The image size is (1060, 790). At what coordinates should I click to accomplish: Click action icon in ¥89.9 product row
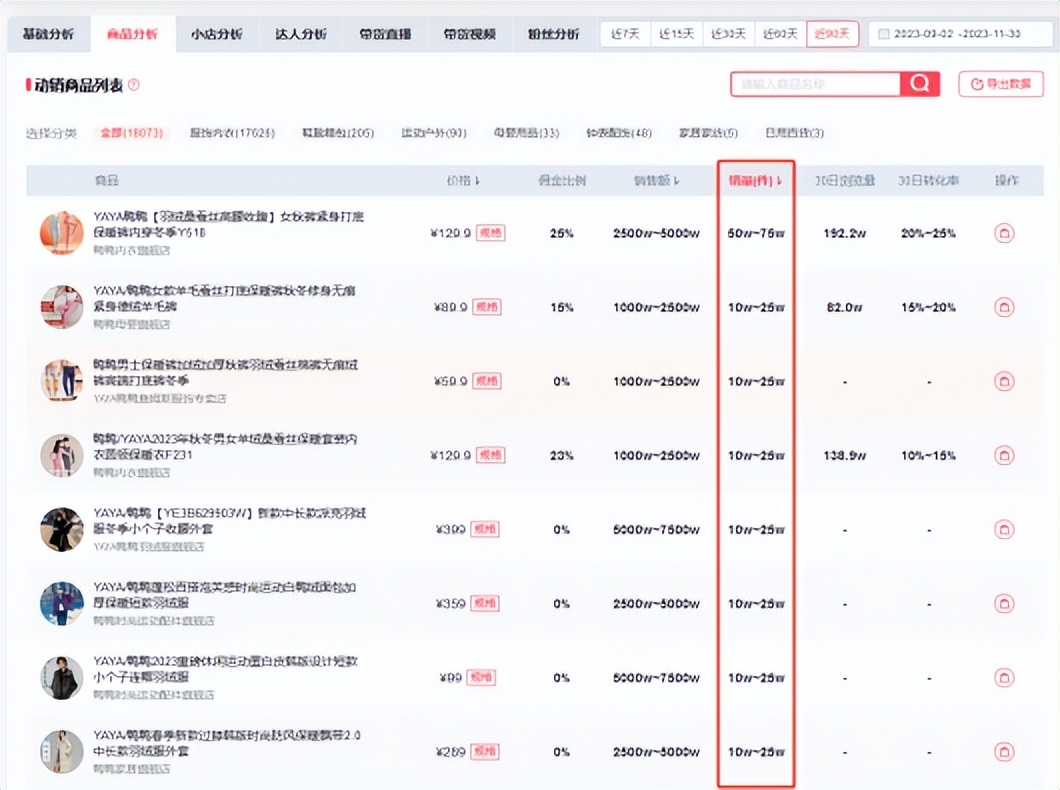[x=1004, y=307]
